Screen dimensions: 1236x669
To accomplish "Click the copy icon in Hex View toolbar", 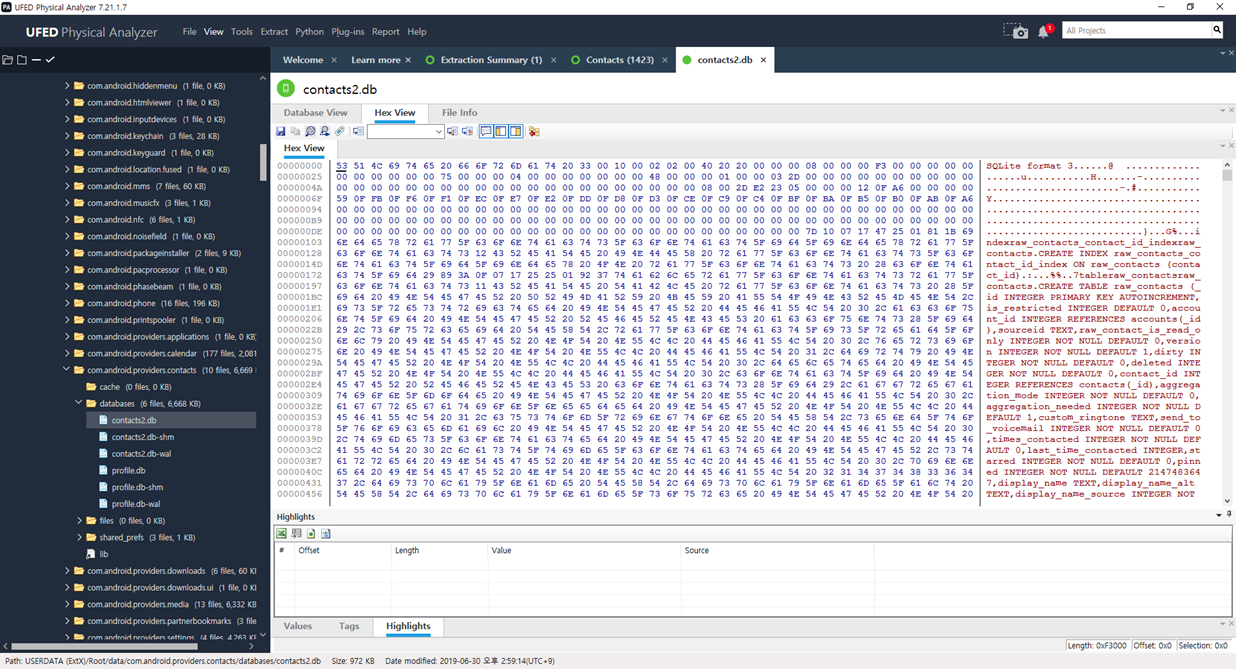I will (x=295, y=131).
